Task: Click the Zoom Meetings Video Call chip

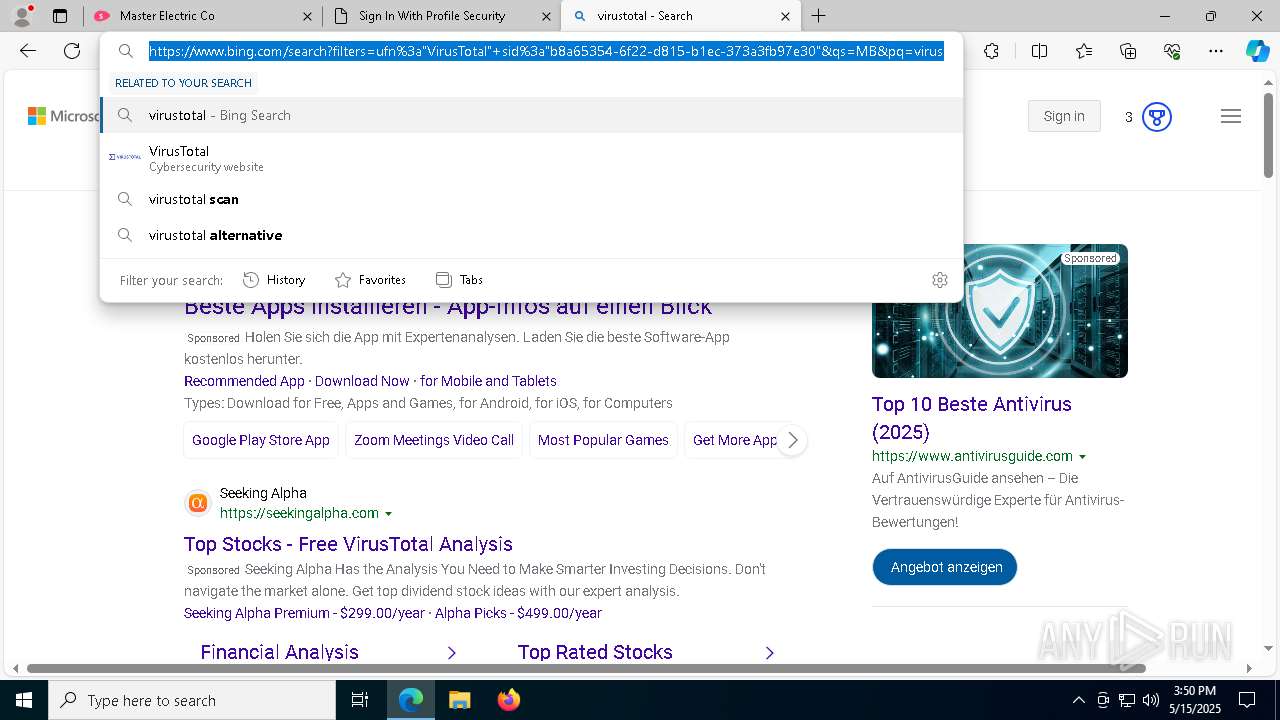Action: pos(434,440)
